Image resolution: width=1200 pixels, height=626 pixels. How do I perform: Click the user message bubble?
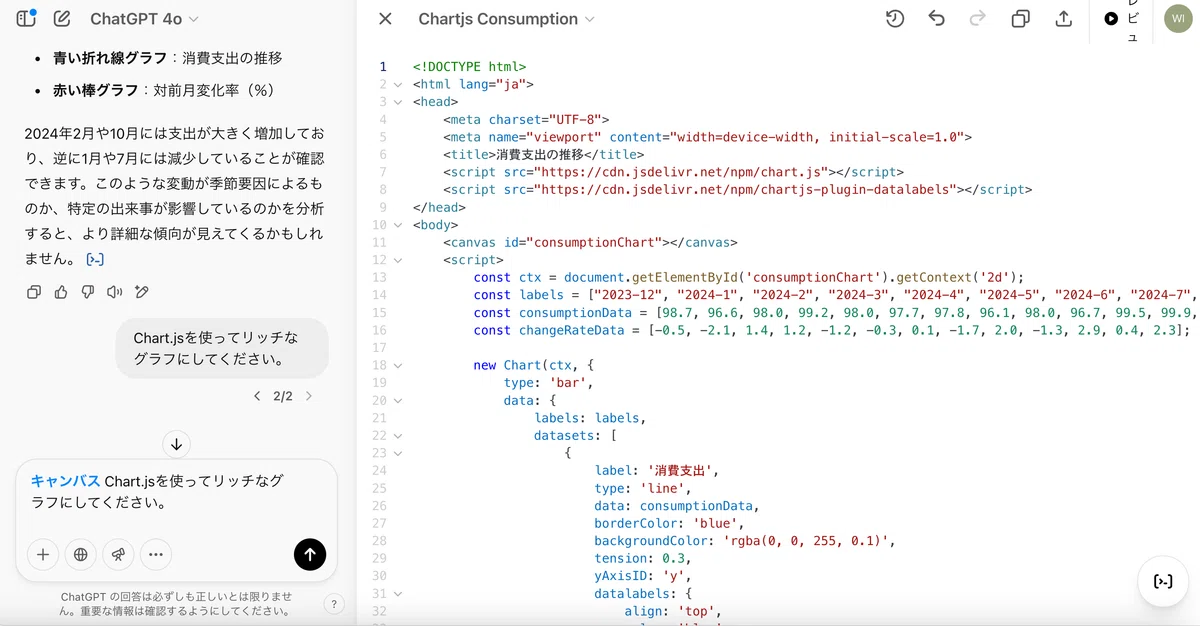[222, 348]
